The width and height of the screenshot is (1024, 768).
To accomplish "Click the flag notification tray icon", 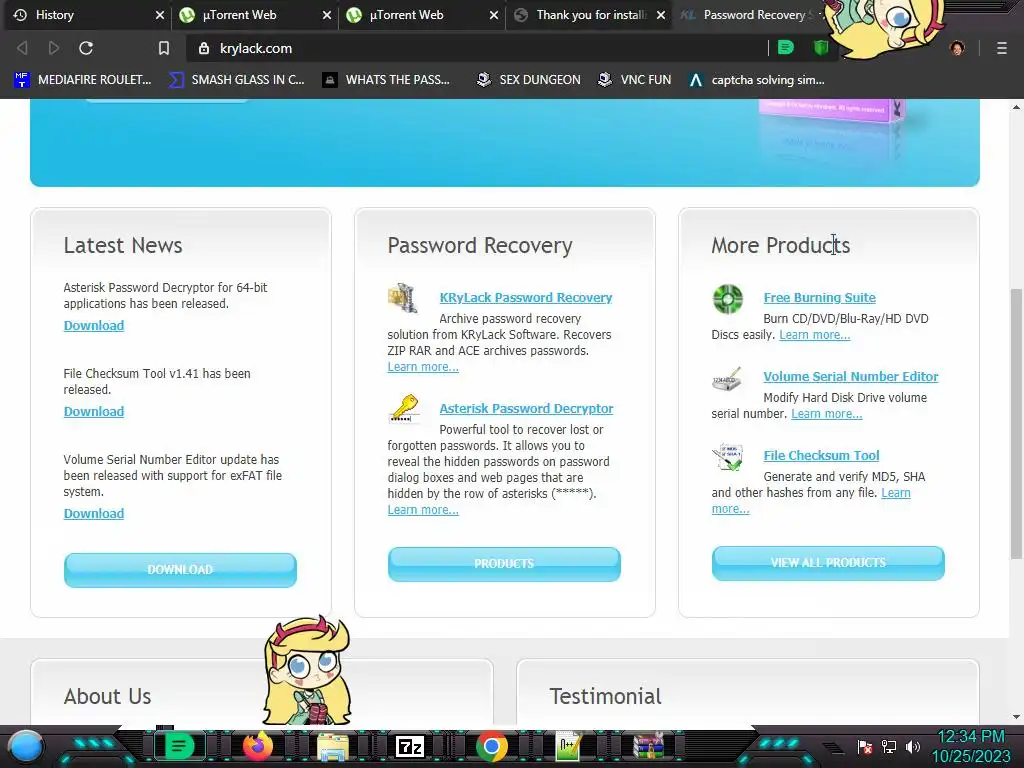I will point(865,746).
